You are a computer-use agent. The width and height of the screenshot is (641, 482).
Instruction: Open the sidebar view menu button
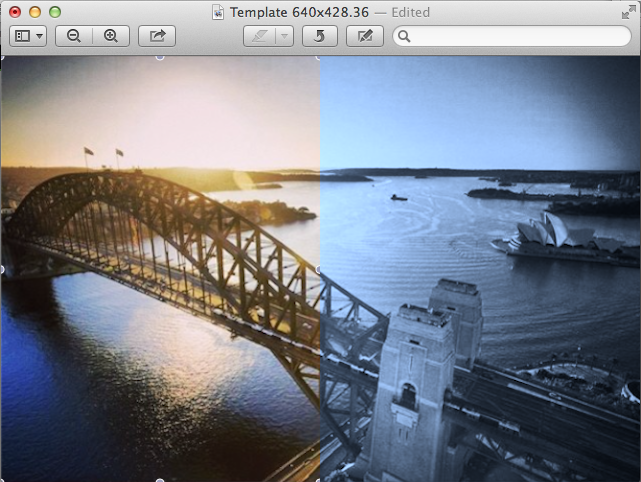[x=28, y=36]
